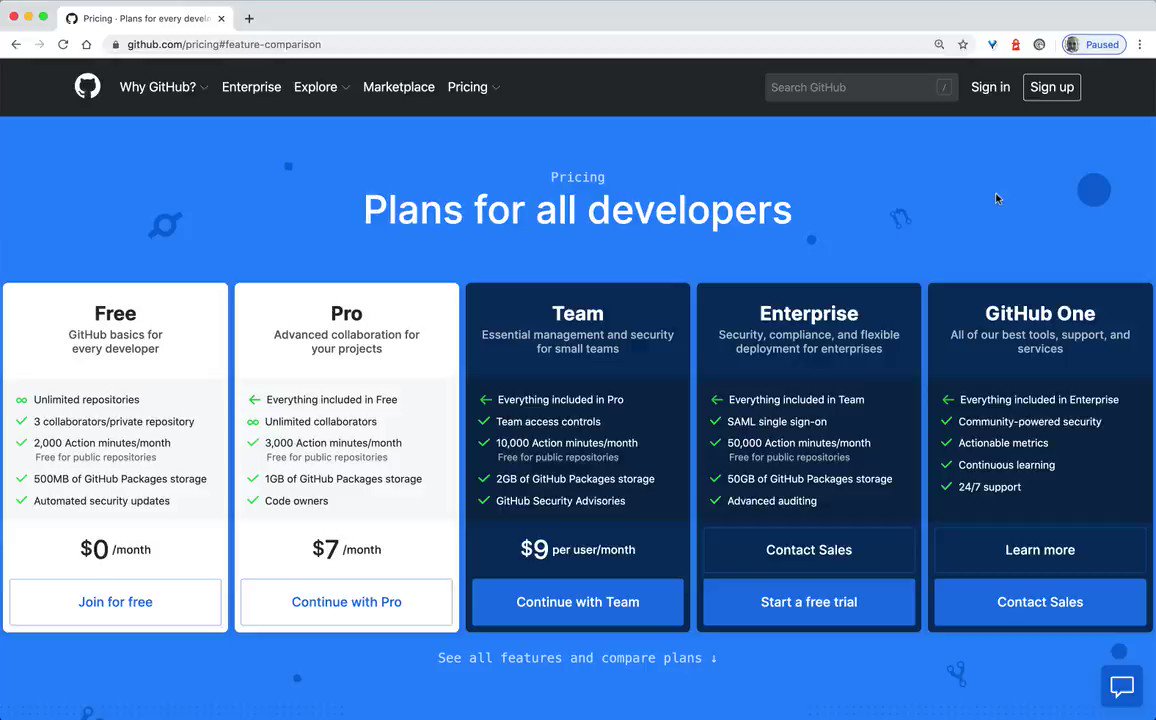
Task: Click the browser forward arrow
Action: 39,44
